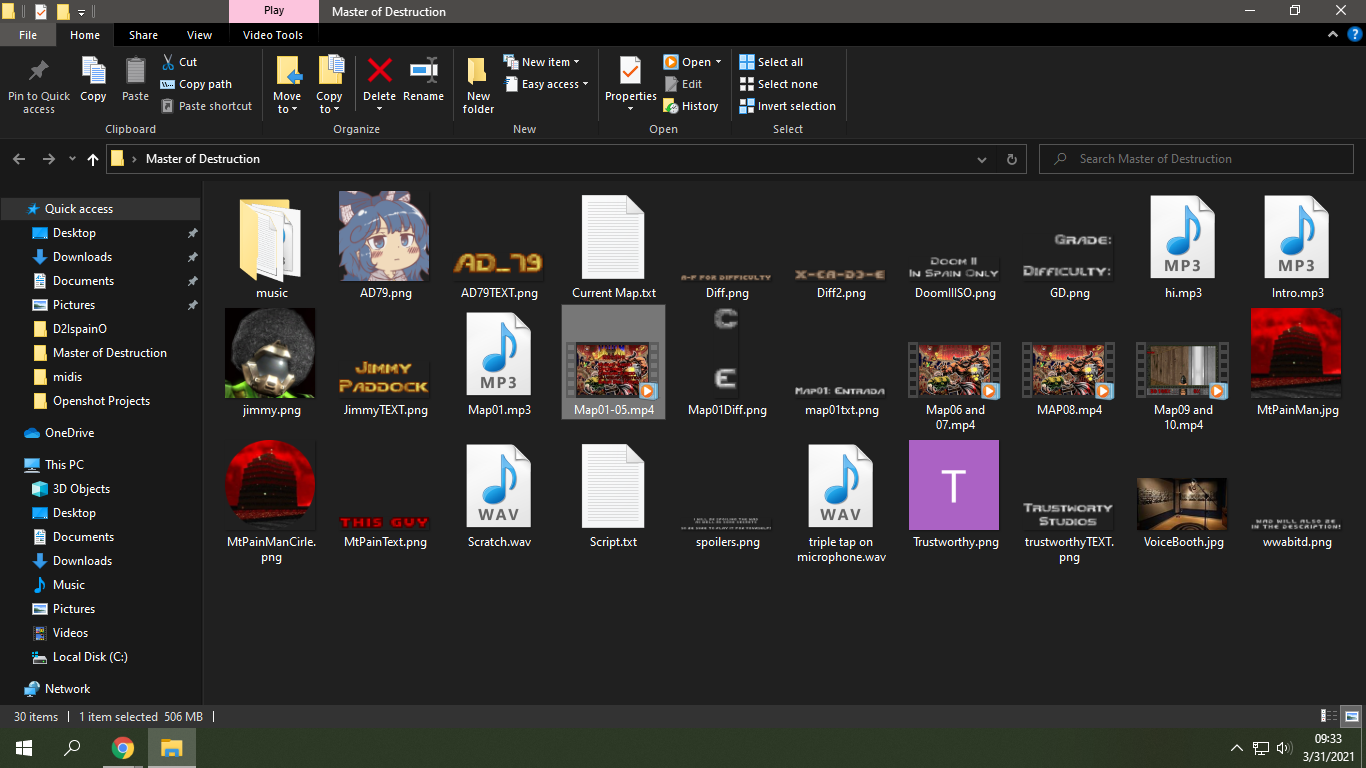
Task: Open the Video Tools tab
Action: pyautogui.click(x=273, y=35)
